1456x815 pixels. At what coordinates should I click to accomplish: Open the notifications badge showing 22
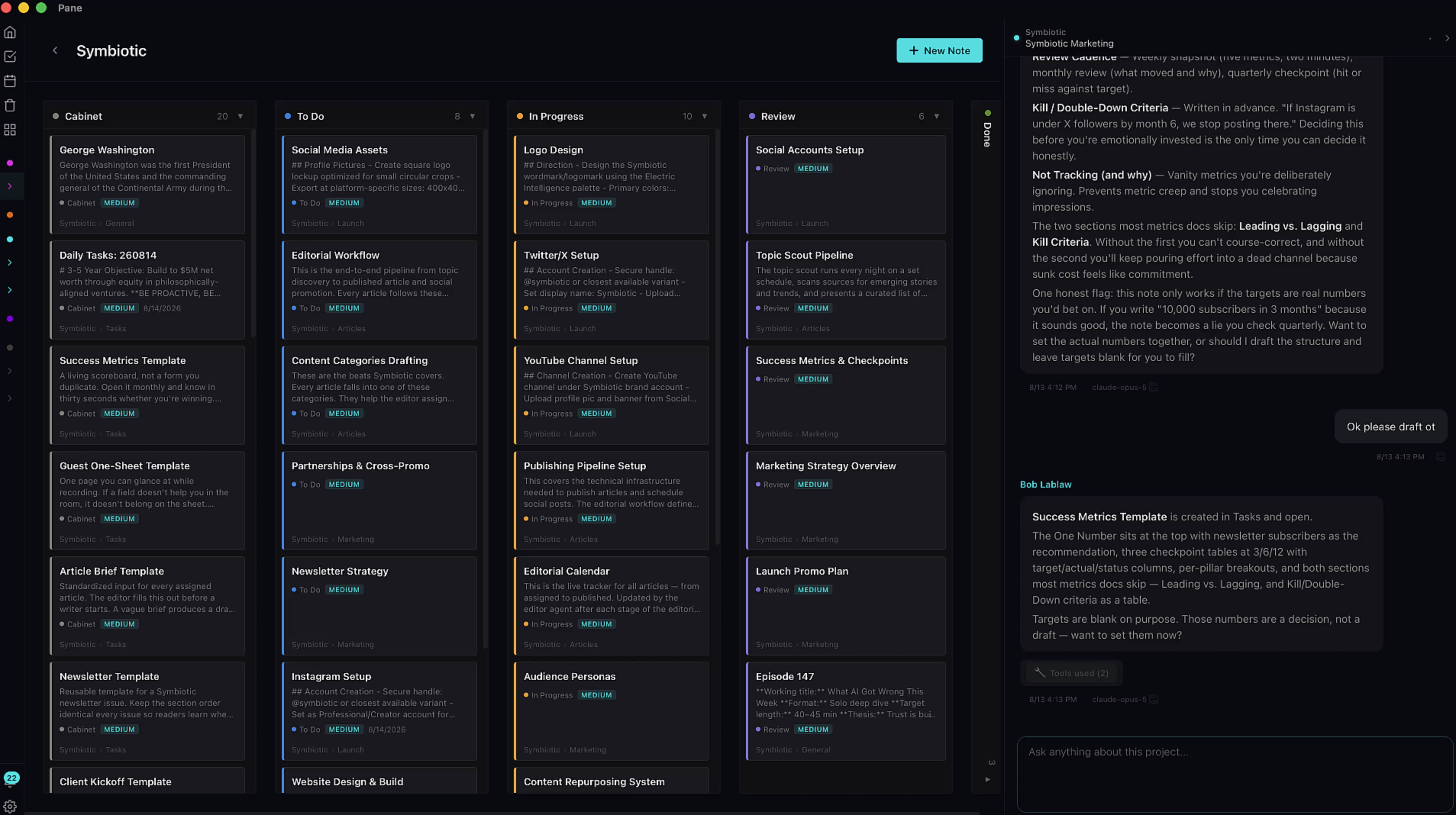(11, 778)
